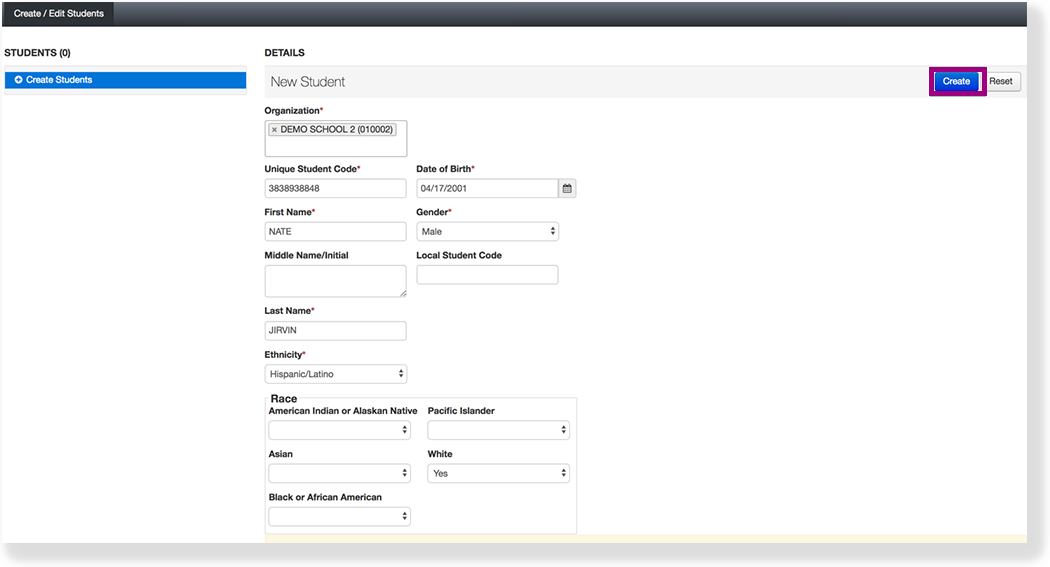The width and height of the screenshot is (1050, 567).
Task: Click the plus icon beside Create Students
Action: click(18, 80)
